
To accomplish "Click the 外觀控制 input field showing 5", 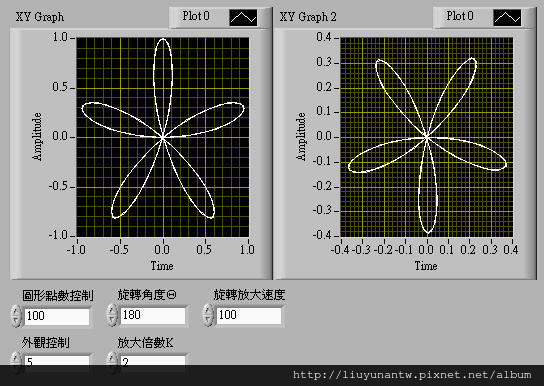I will click(57, 361).
